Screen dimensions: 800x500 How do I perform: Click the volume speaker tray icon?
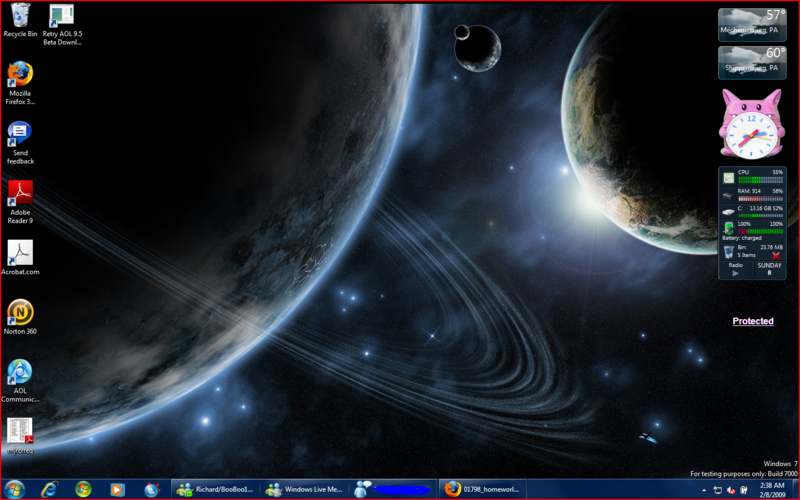point(731,490)
